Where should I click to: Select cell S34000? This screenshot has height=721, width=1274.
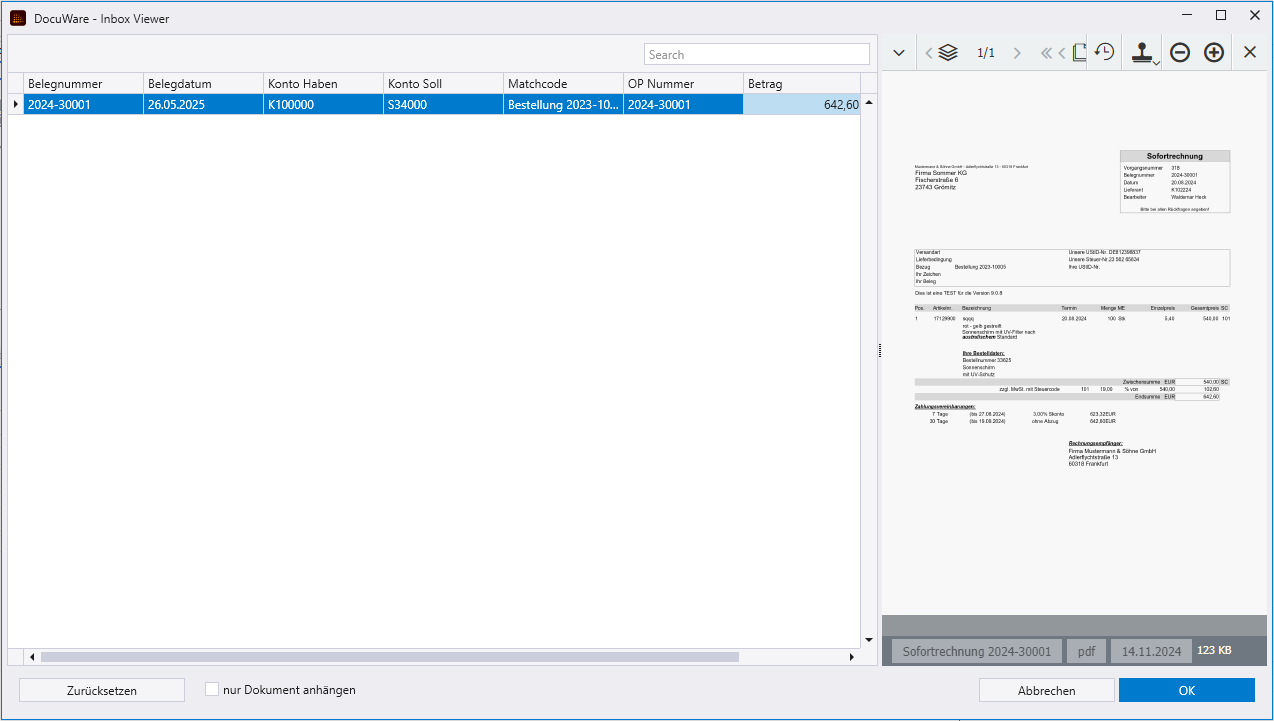(444, 104)
